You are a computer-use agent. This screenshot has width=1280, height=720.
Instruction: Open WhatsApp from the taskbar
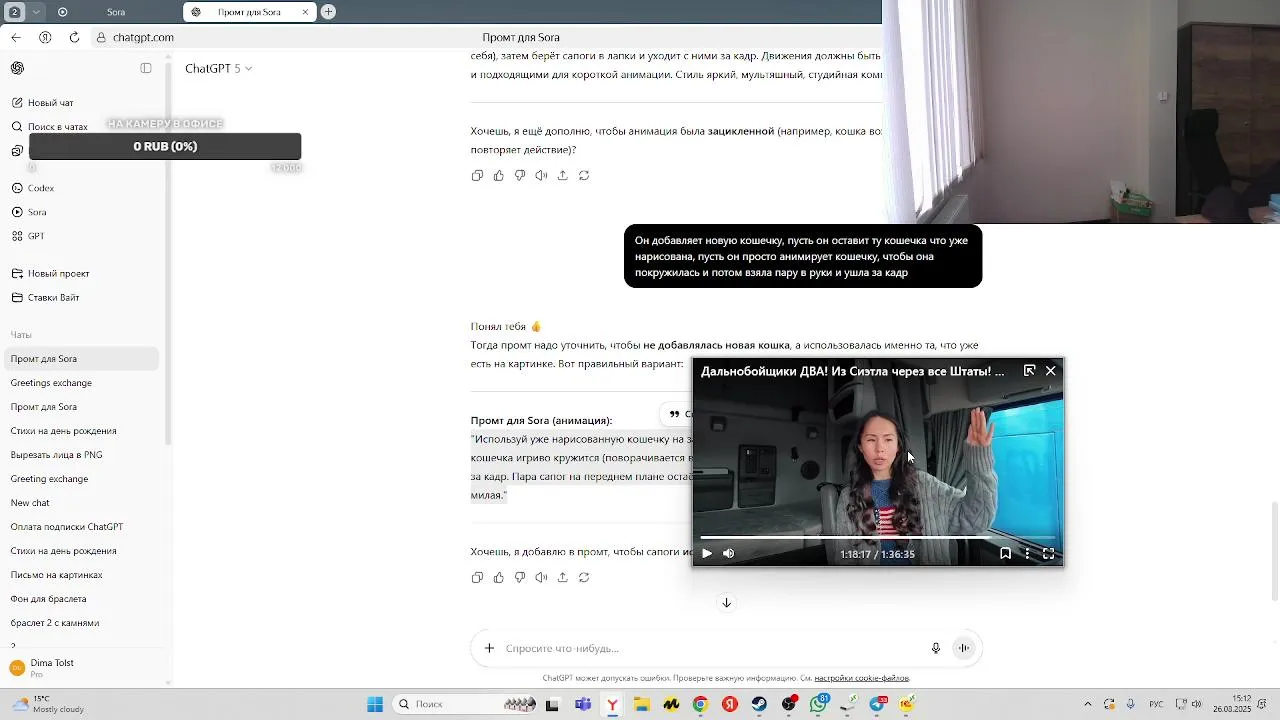819,705
